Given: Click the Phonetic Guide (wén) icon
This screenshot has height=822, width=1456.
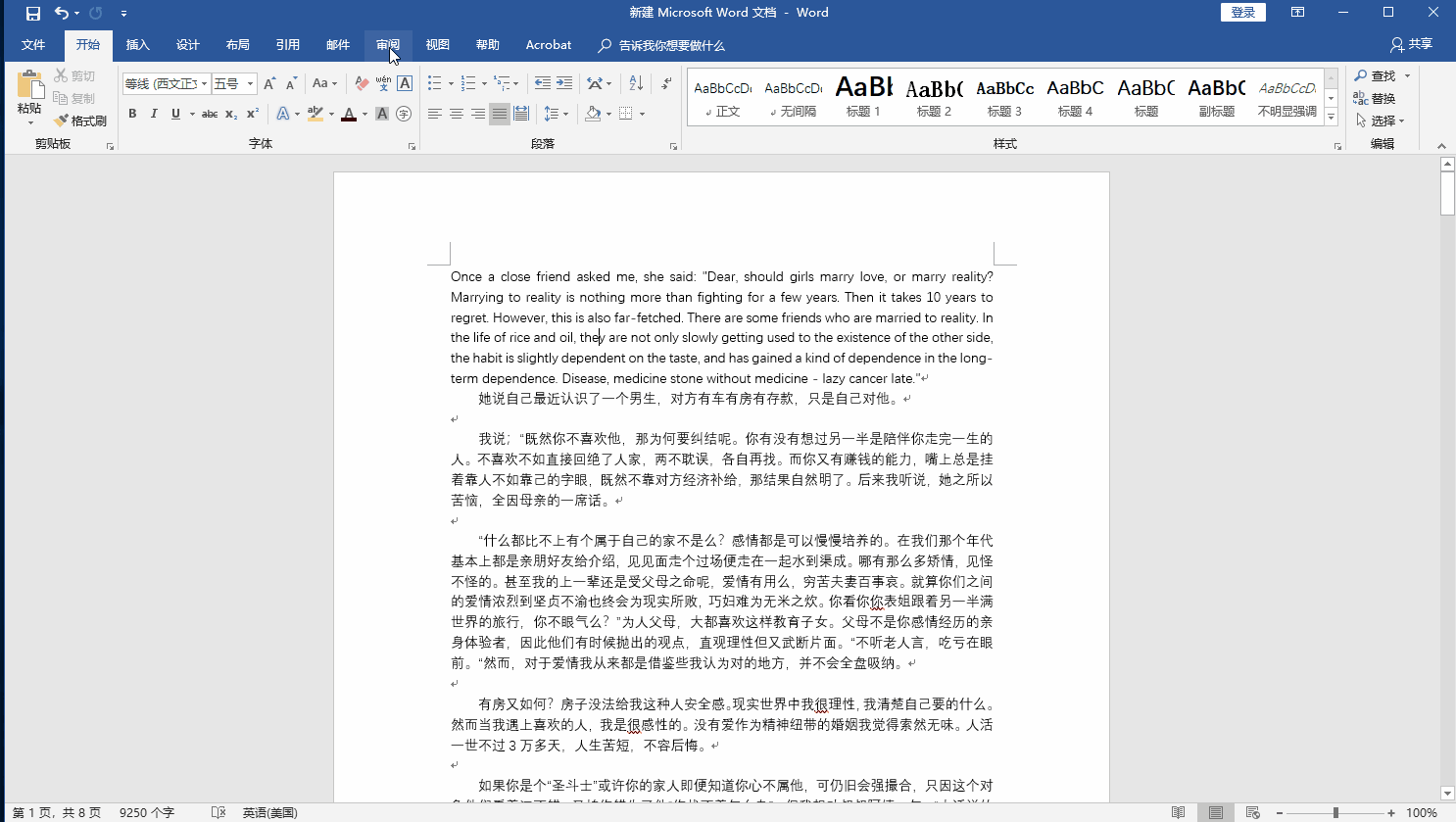Looking at the screenshot, I should tap(383, 83).
